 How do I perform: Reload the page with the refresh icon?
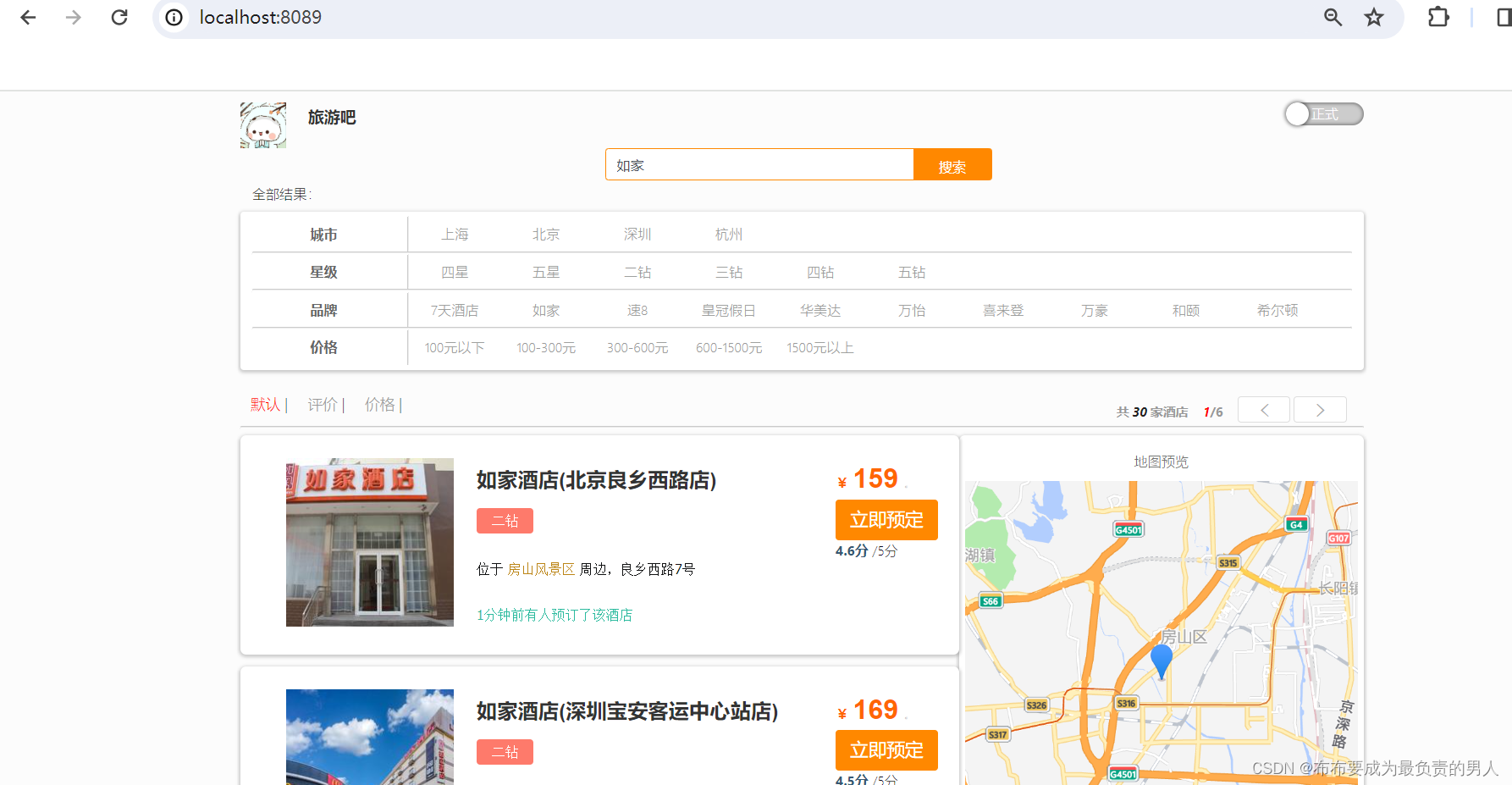[x=119, y=17]
